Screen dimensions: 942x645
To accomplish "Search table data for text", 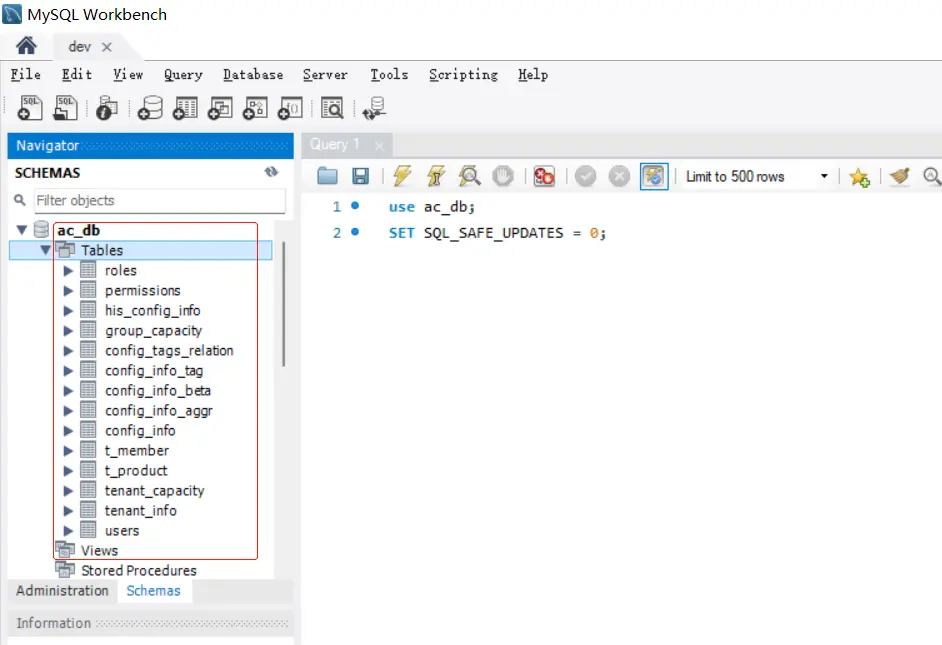I will tap(332, 108).
